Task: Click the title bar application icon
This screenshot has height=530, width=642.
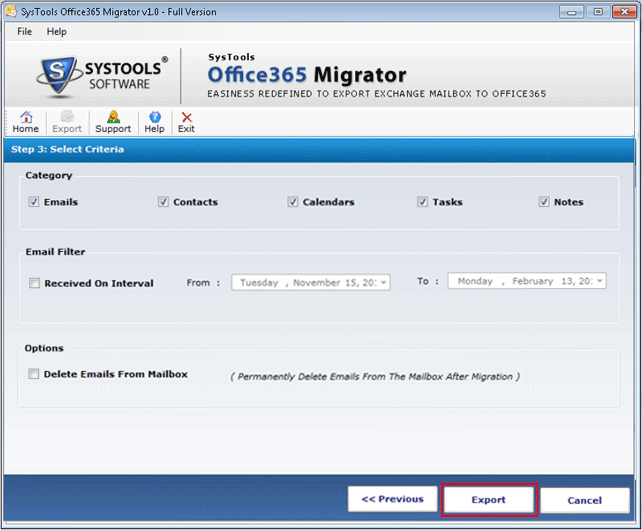Action: click(12, 11)
